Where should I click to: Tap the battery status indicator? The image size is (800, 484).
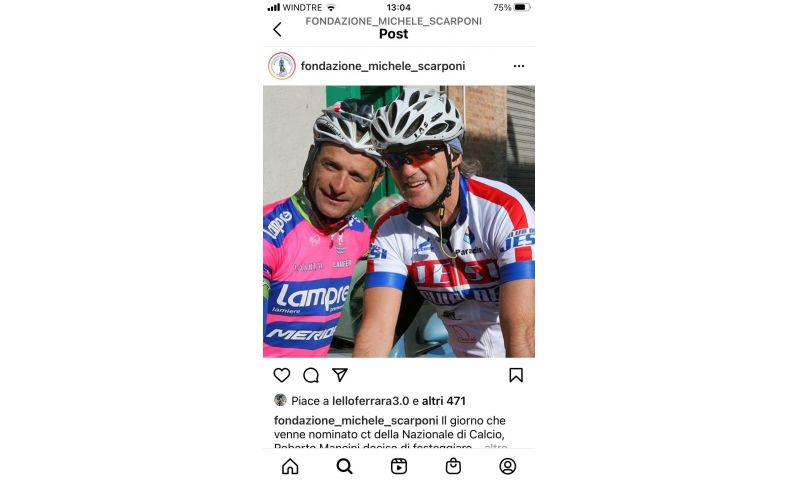(522, 8)
